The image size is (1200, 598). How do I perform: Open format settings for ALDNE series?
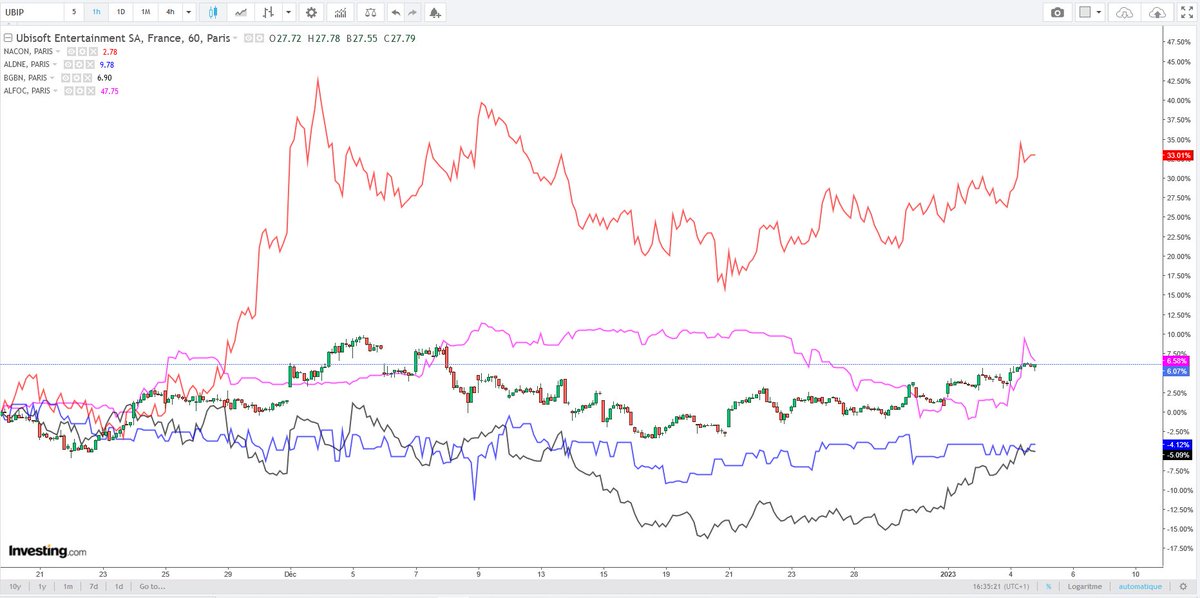tap(78, 64)
